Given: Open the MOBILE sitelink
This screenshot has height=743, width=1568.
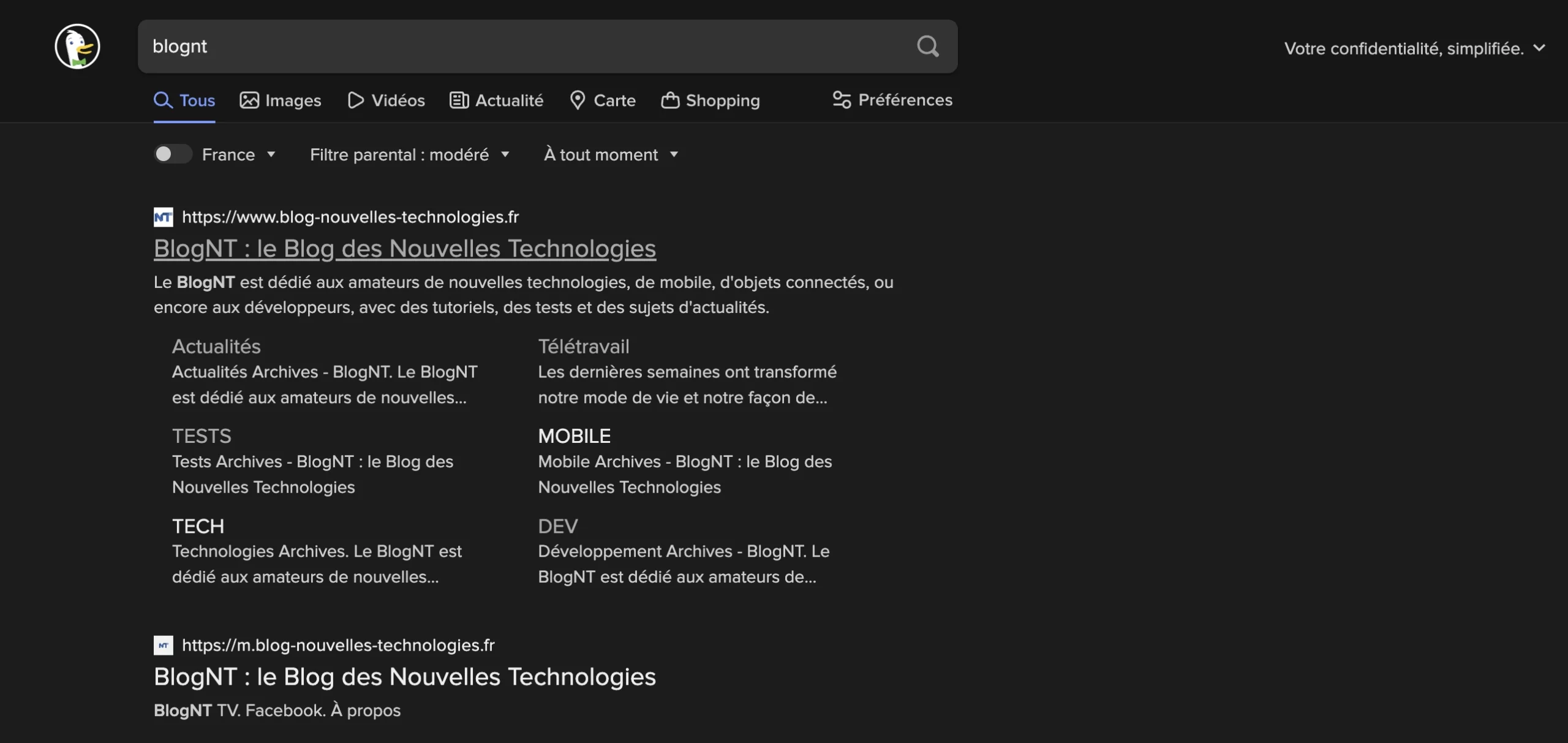Looking at the screenshot, I should coord(574,436).
